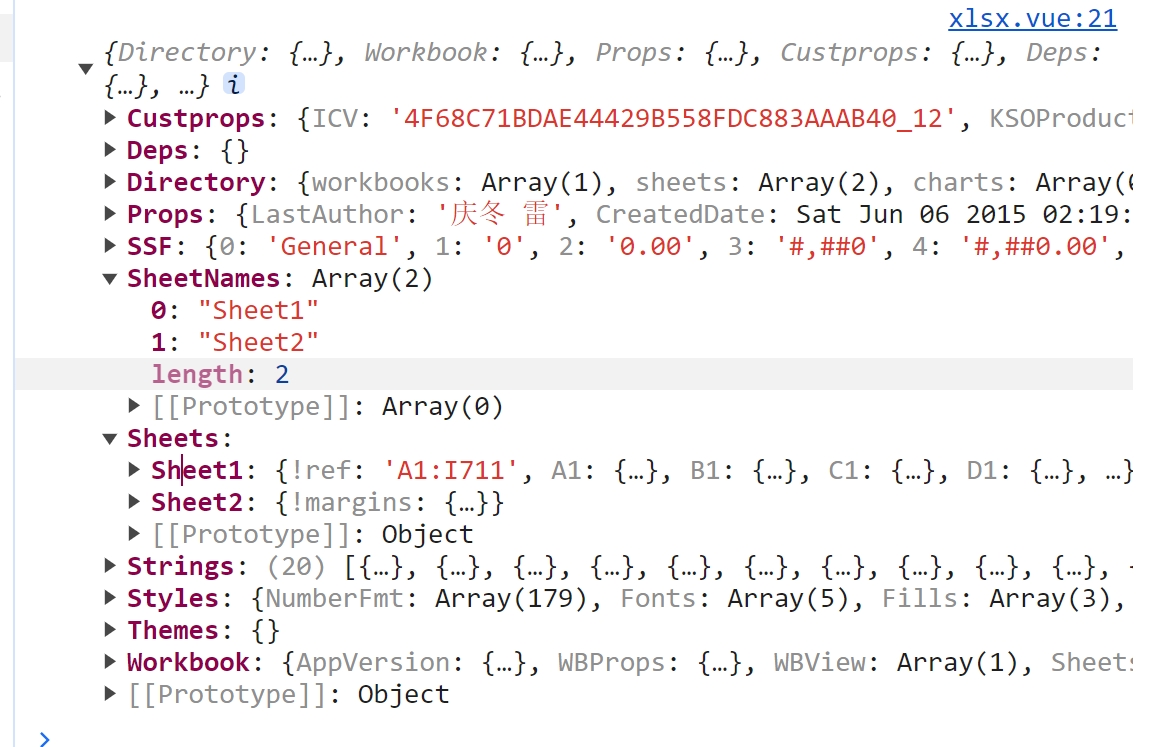Screen dimensions: 1167x747
Task: Expand Sheet1 with ref A1:I711
Action: point(135,470)
